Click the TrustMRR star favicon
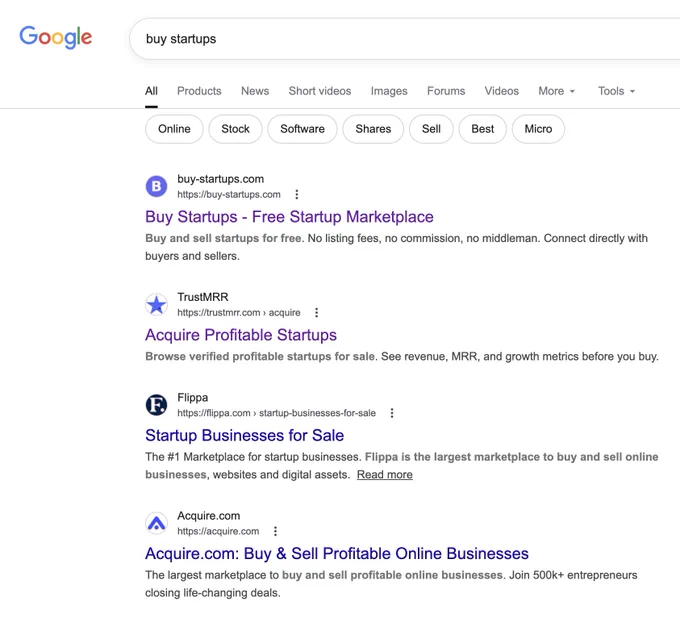 [x=156, y=304]
